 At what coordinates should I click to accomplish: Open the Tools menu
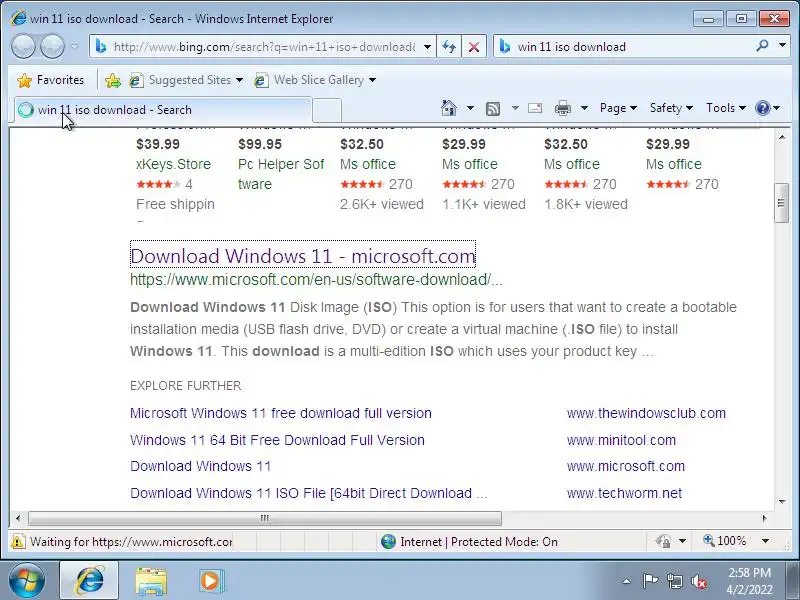pos(726,108)
